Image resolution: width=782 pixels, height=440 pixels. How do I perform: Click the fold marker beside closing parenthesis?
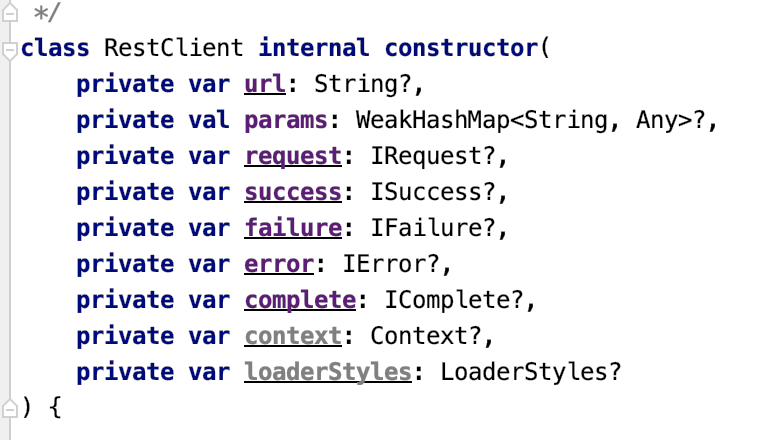[x=10, y=408]
